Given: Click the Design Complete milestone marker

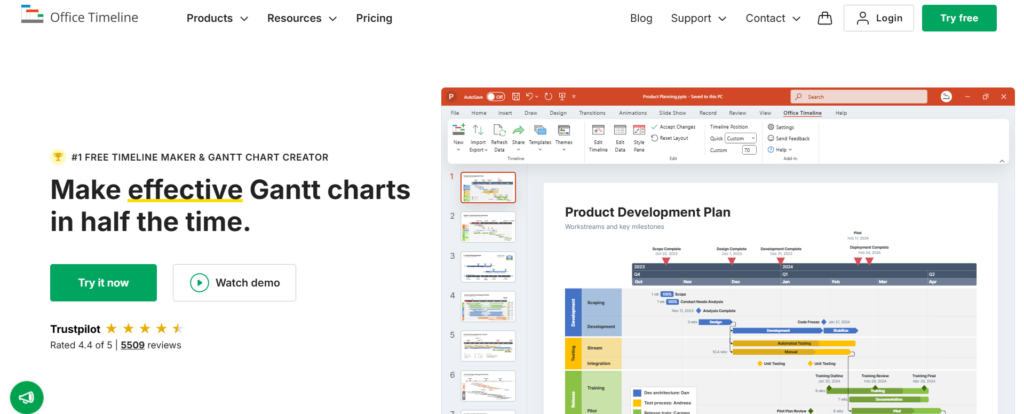Looking at the screenshot, I should coord(731,261).
